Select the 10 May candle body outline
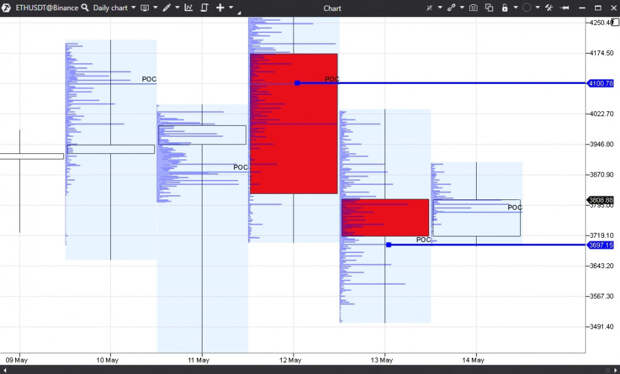The width and height of the screenshot is (620, 374). click(x=111, y=149)
